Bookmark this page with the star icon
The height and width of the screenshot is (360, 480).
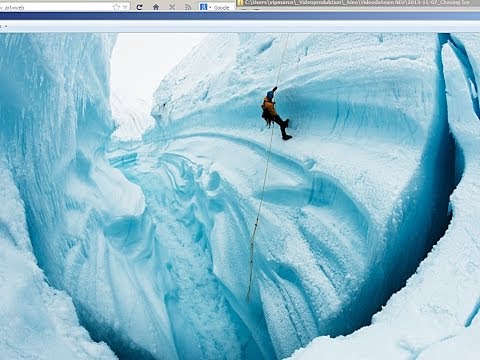(x=116, y=7)
